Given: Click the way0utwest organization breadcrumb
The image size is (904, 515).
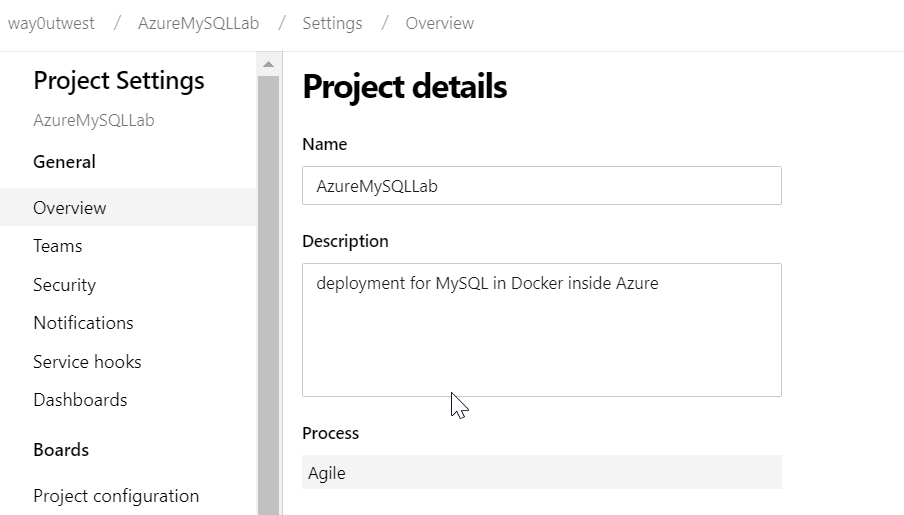Looking at the screenshot, I should pos(51,23).
